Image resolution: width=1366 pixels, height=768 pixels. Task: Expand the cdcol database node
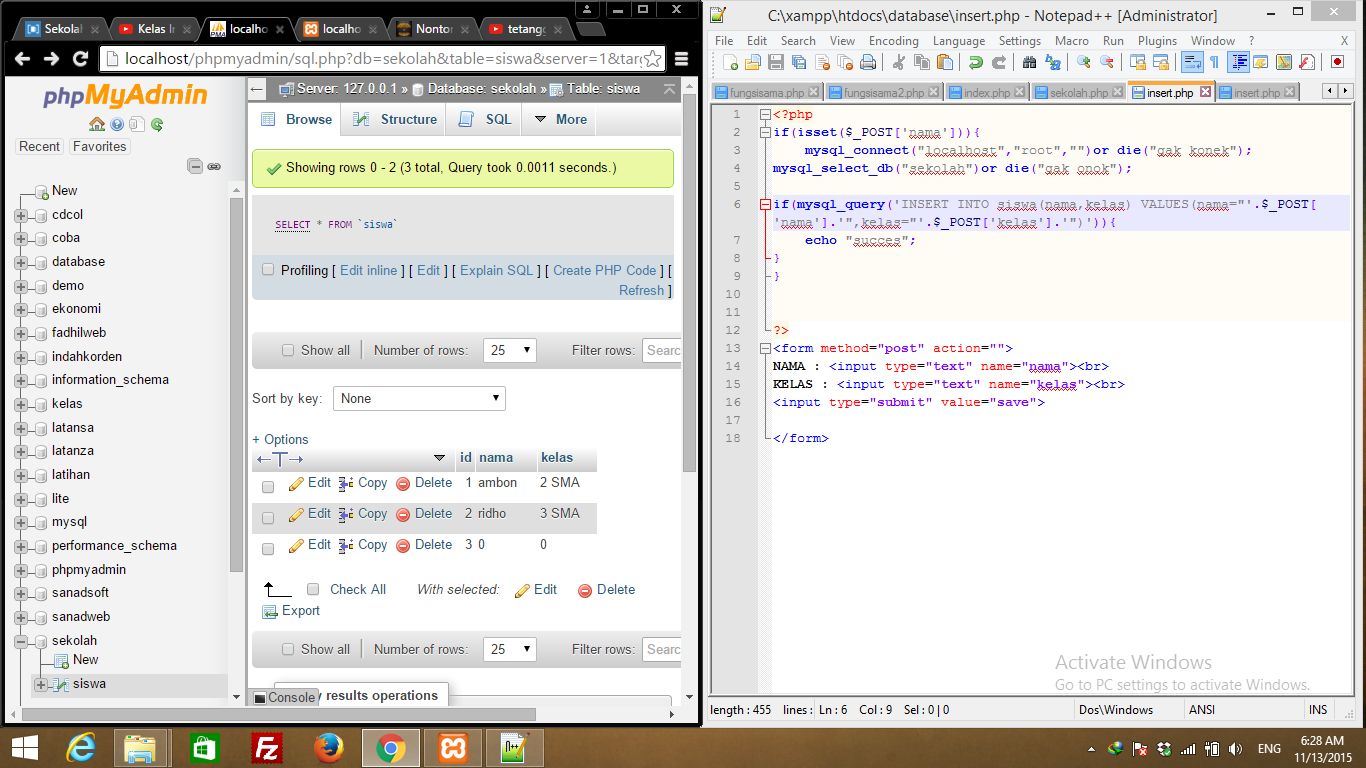pyautogui.click(x=21, y=214)
